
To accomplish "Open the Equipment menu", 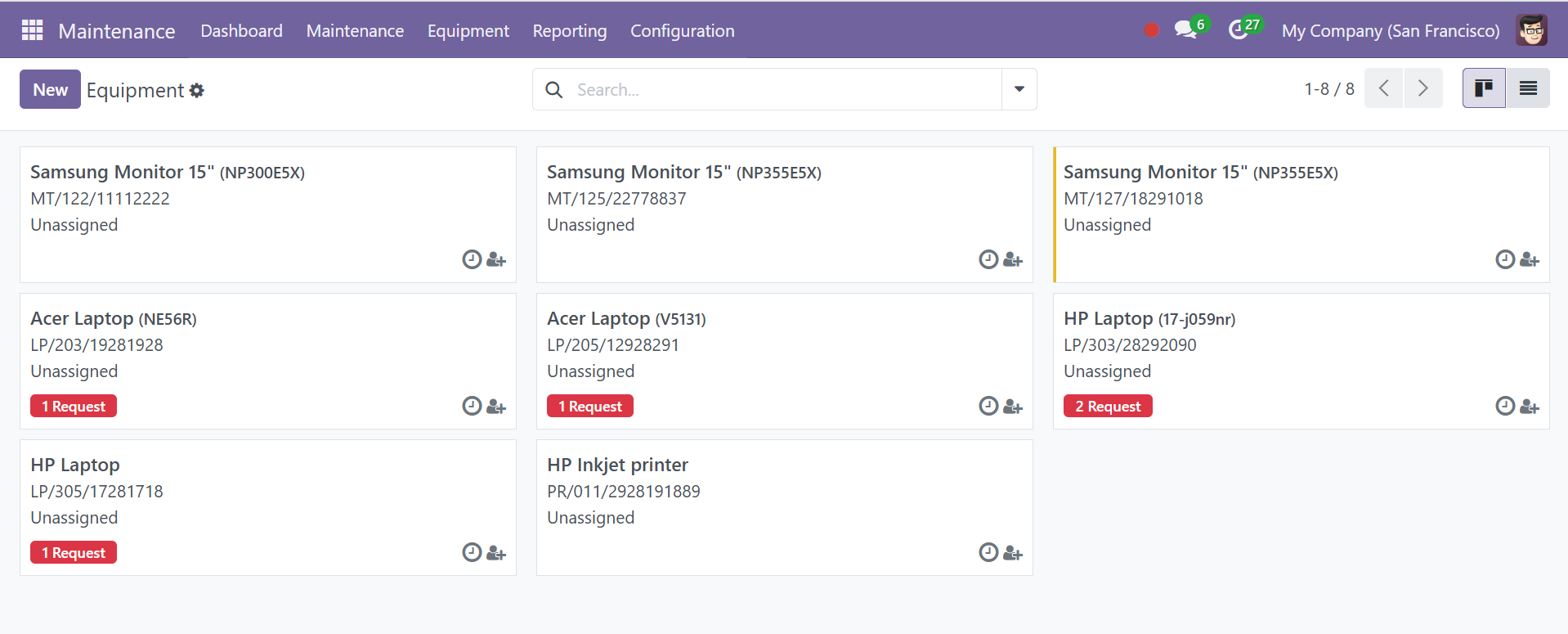I will [x=468, y=31].
